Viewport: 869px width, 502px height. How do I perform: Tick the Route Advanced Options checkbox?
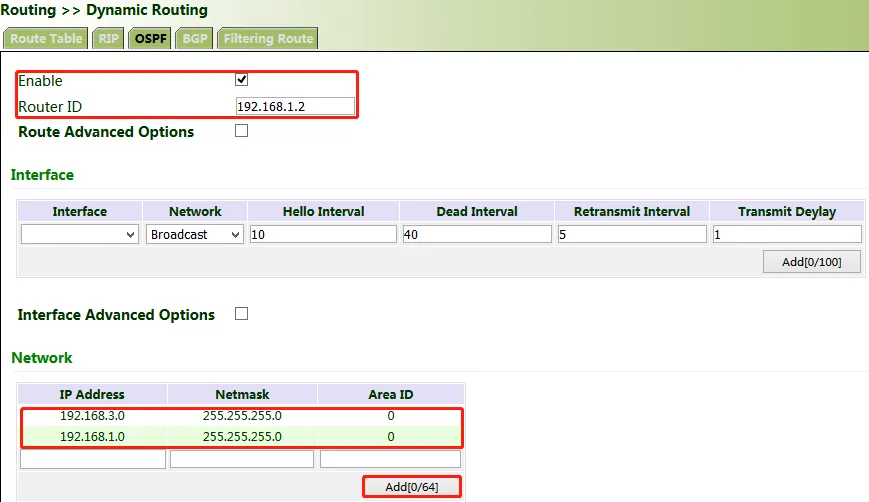click(x=241, y=131)
